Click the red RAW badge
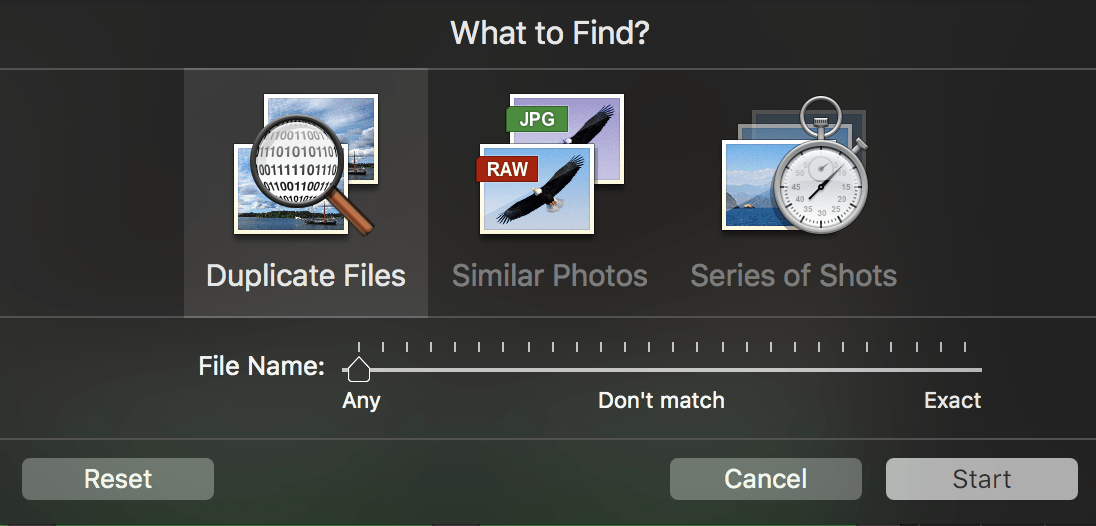The width and height of the screenshot is (1096, 526). coord(507,169)
